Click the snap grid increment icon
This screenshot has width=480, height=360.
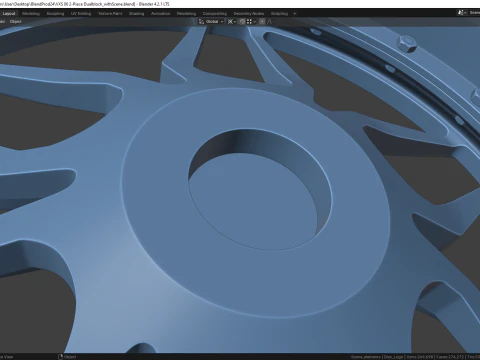coord(249,21)
